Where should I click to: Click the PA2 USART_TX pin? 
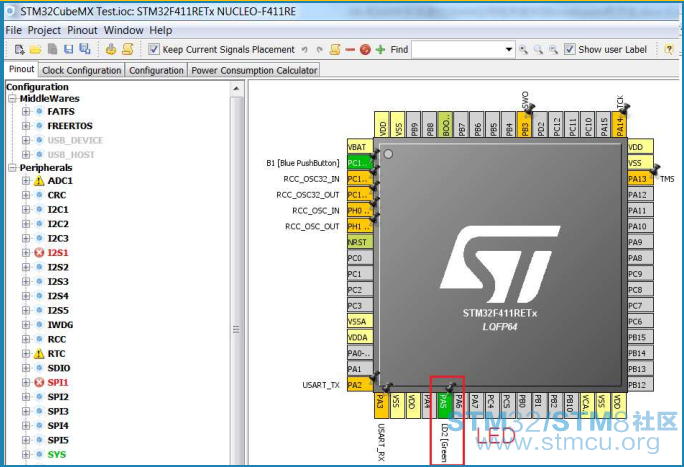point(360,385)
